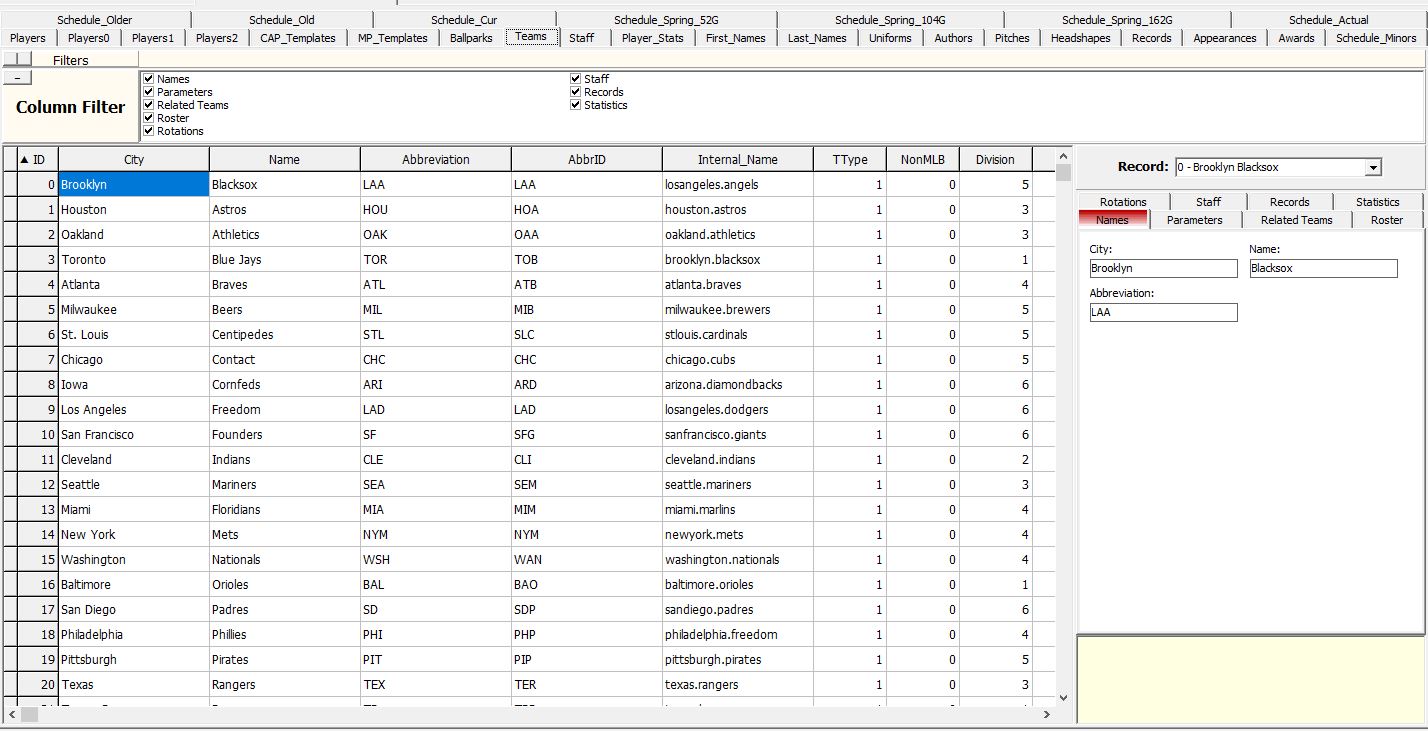The width and height of the screenshot is (1428, 731).
Task: Open the Schedule_Cur tab
Action: [464, 20]
